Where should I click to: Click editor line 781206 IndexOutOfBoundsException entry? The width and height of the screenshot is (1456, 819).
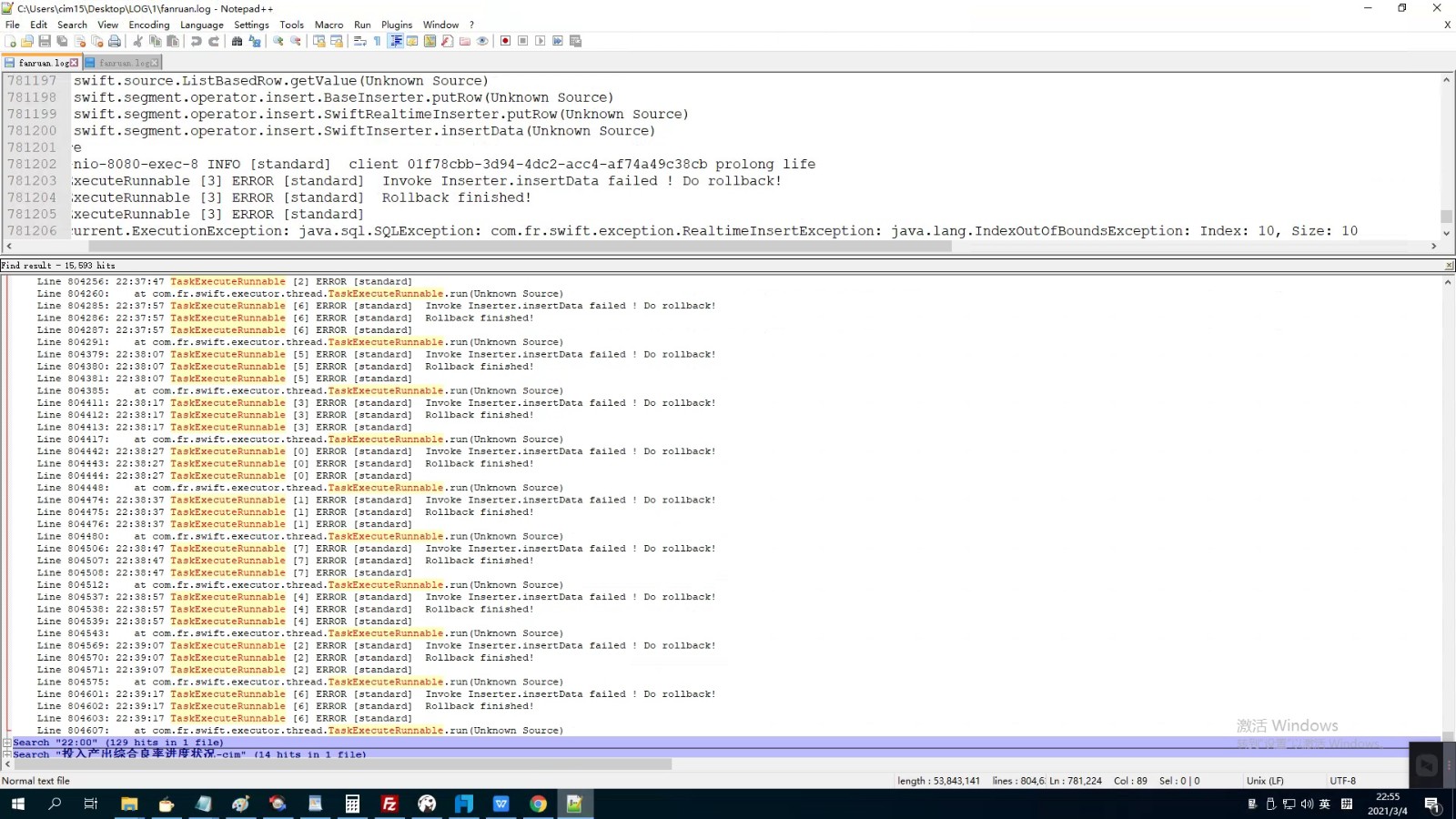[714, 230]
